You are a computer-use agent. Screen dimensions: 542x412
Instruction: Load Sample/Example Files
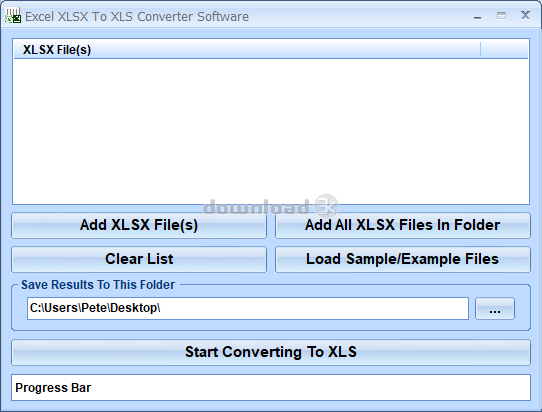point(403,259)
